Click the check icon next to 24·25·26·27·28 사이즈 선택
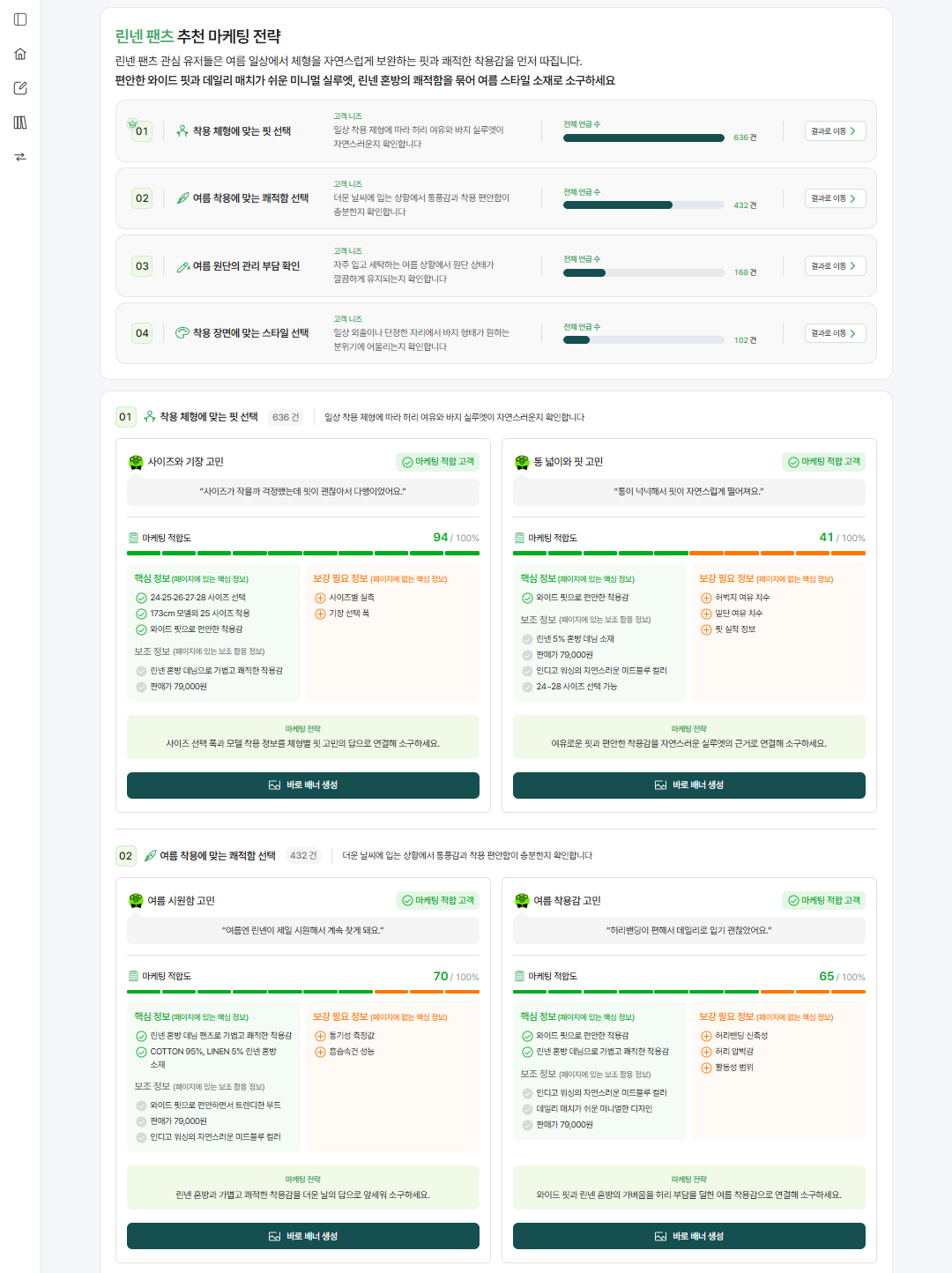Viewport: 952px width, 1273px height. pyautogui.click(x=141, y=598)
